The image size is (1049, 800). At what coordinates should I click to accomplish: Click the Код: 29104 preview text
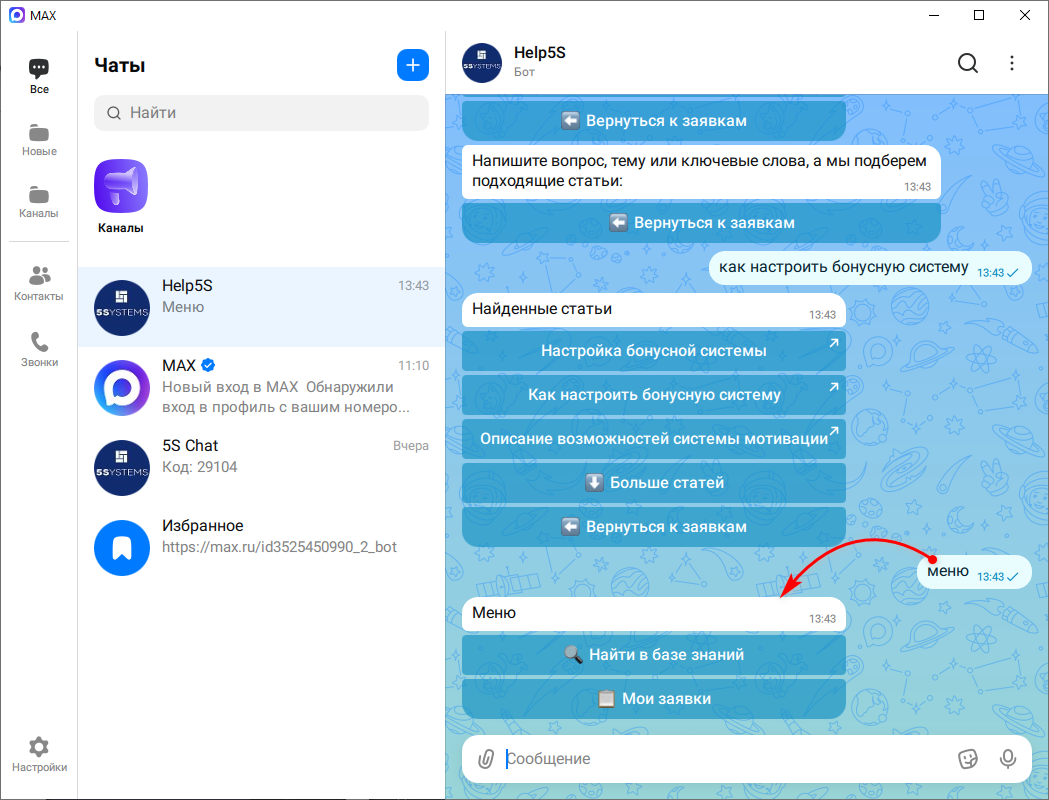click(x=199, y=467)
